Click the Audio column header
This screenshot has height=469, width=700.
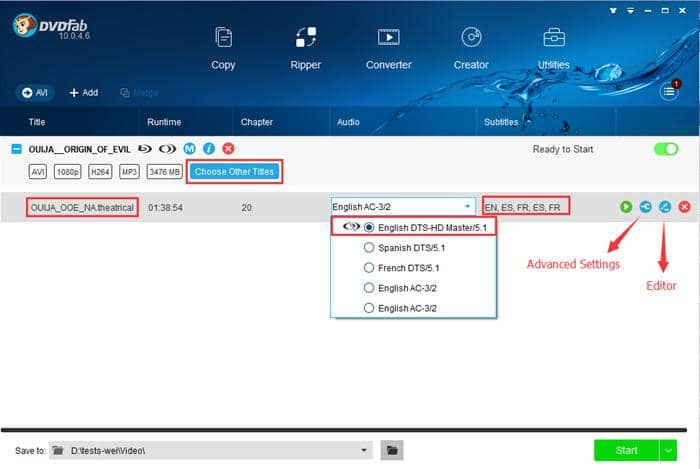point(348,122)
